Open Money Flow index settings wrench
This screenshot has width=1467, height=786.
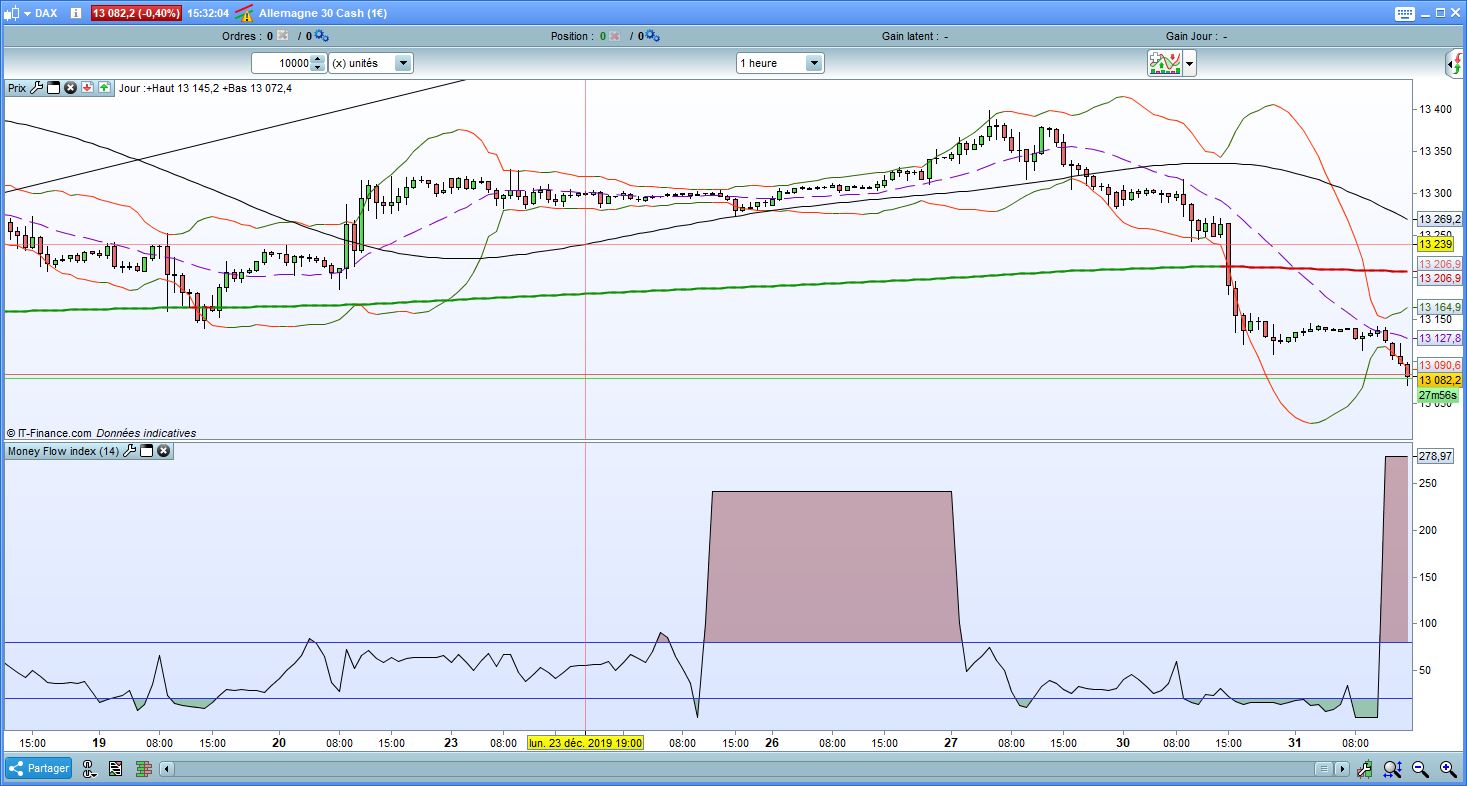click(x=129, y=451)
